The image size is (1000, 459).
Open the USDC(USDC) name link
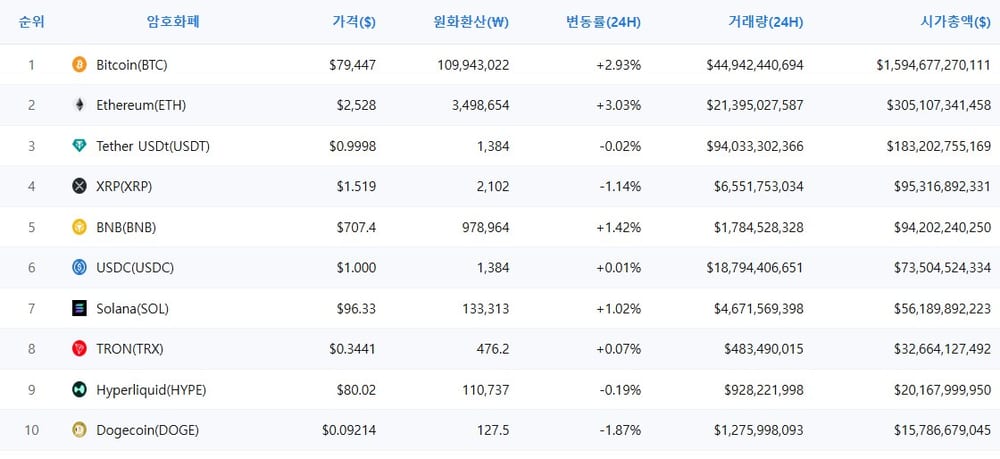(135, 268)
